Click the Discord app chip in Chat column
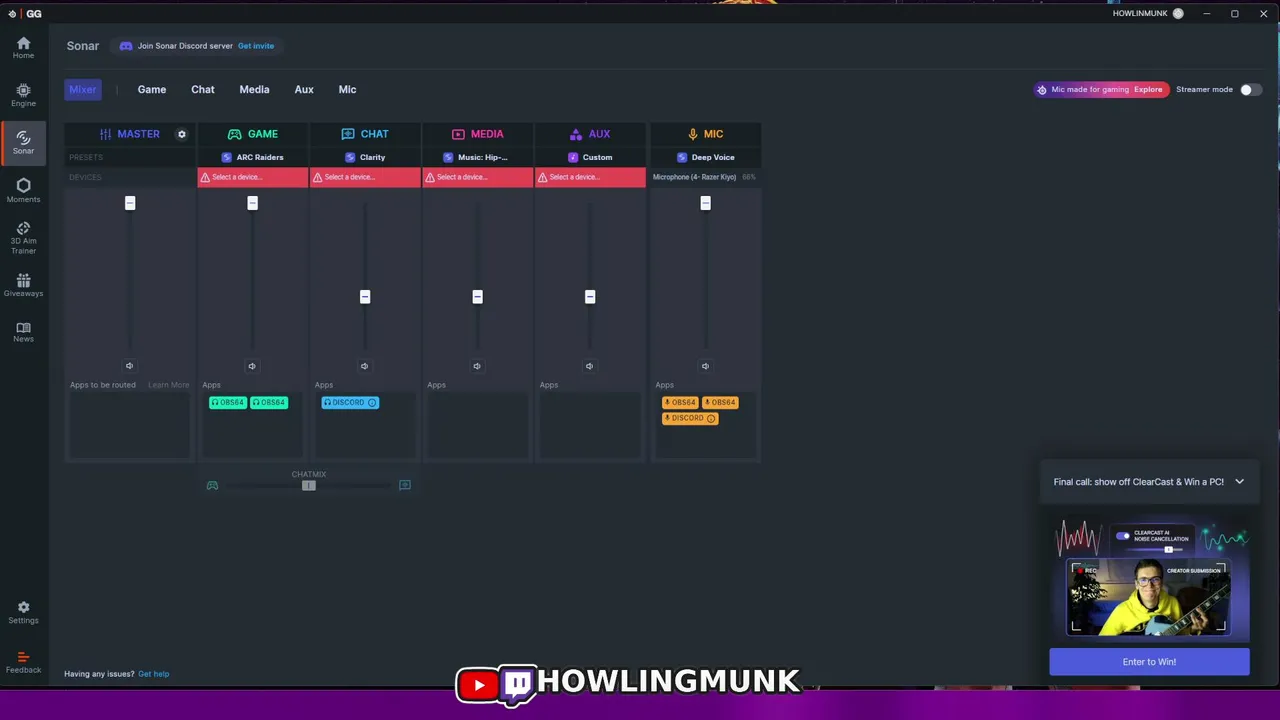 350,402
